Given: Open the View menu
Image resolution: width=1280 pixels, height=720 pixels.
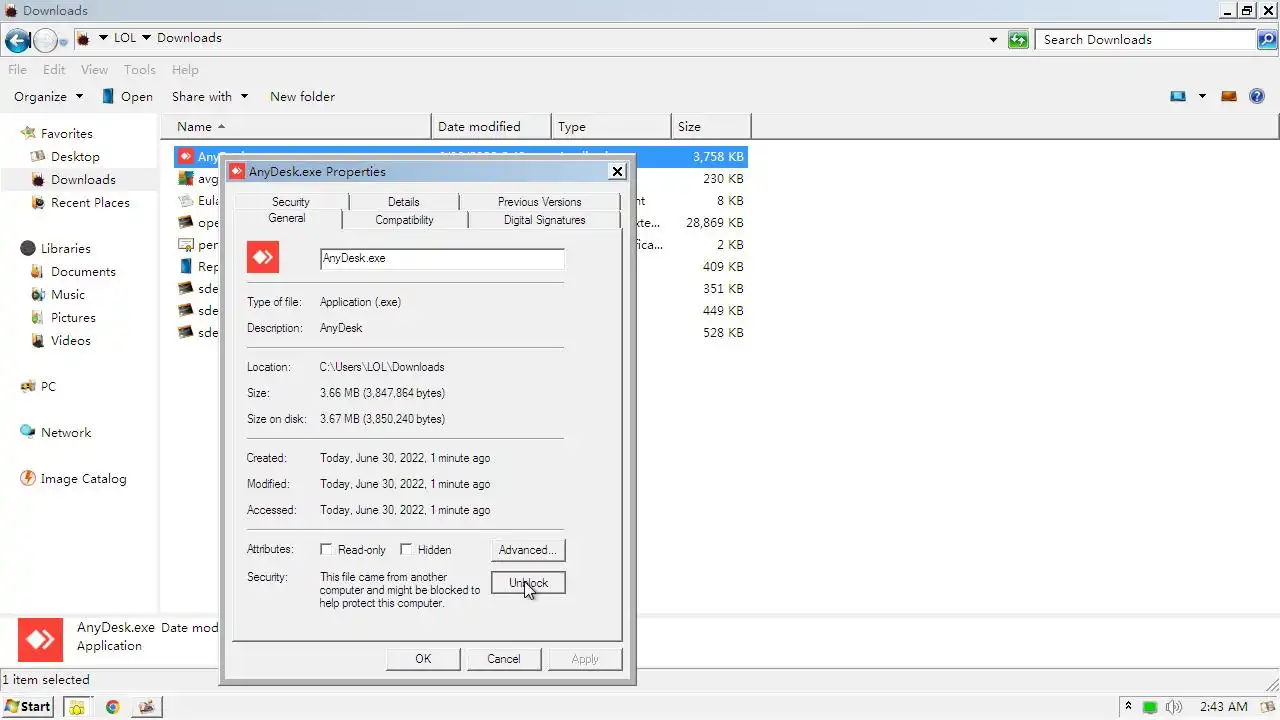Looking at the screenshot, I should coord(94,70).
